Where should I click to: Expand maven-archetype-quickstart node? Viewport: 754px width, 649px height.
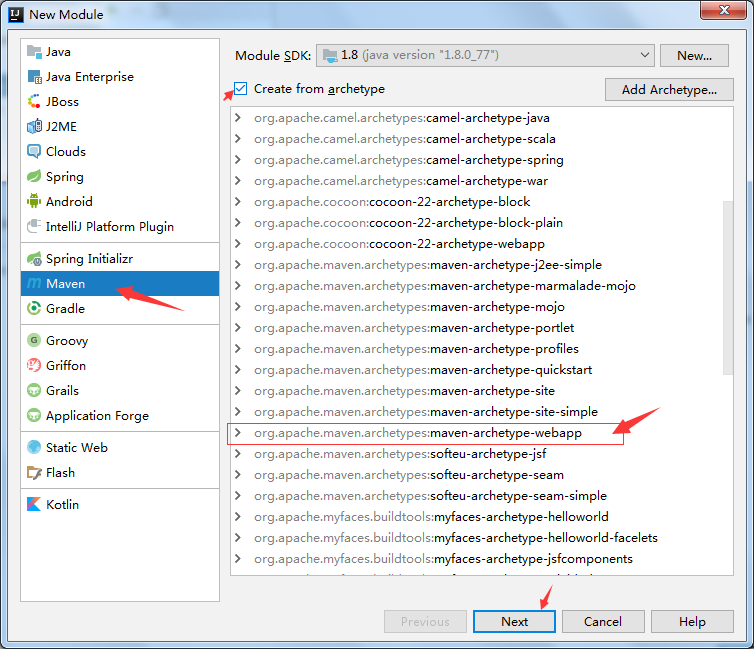[238, 369]
